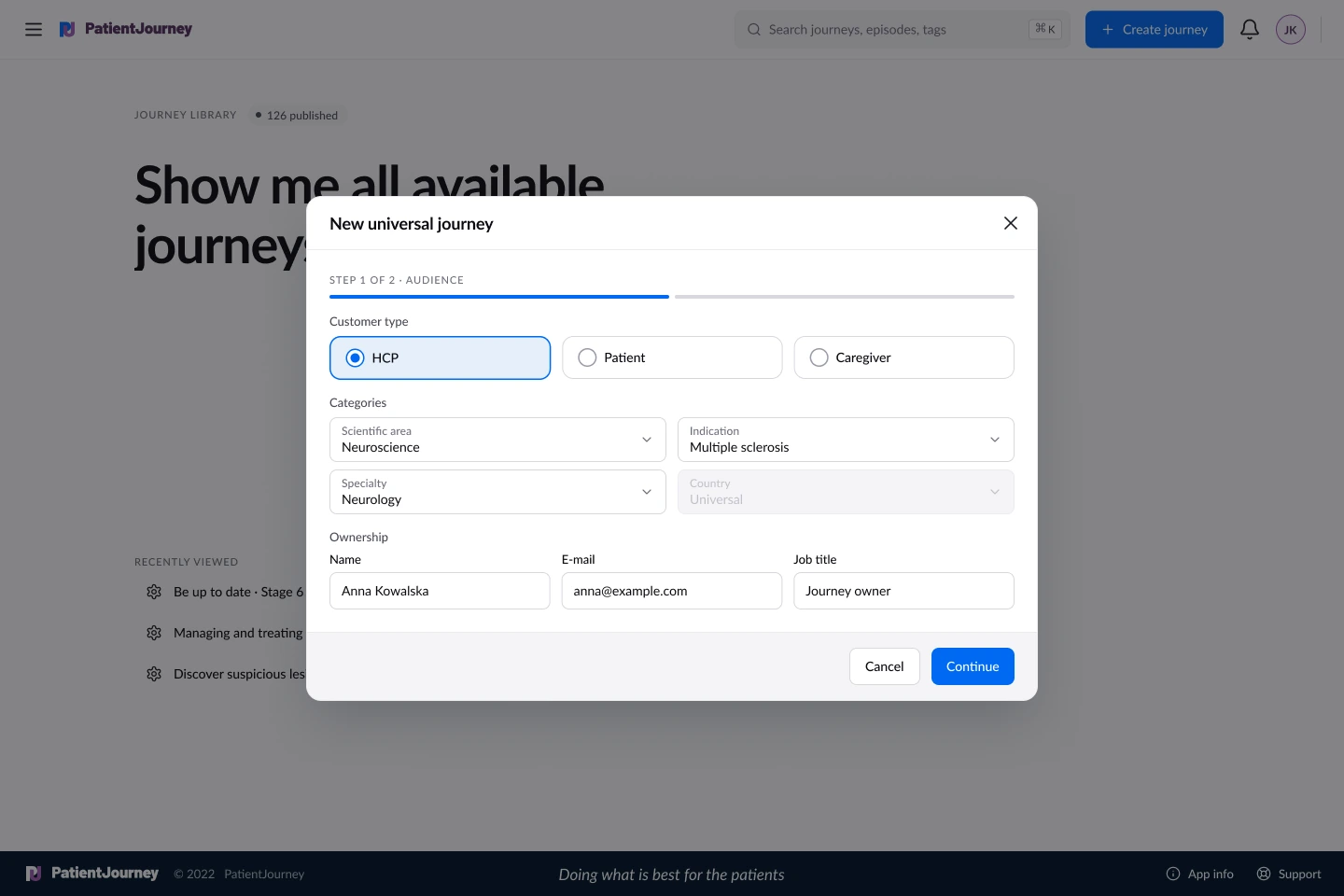
Task: Click the PatientJourney logo in the header
Action: (126, 29)
